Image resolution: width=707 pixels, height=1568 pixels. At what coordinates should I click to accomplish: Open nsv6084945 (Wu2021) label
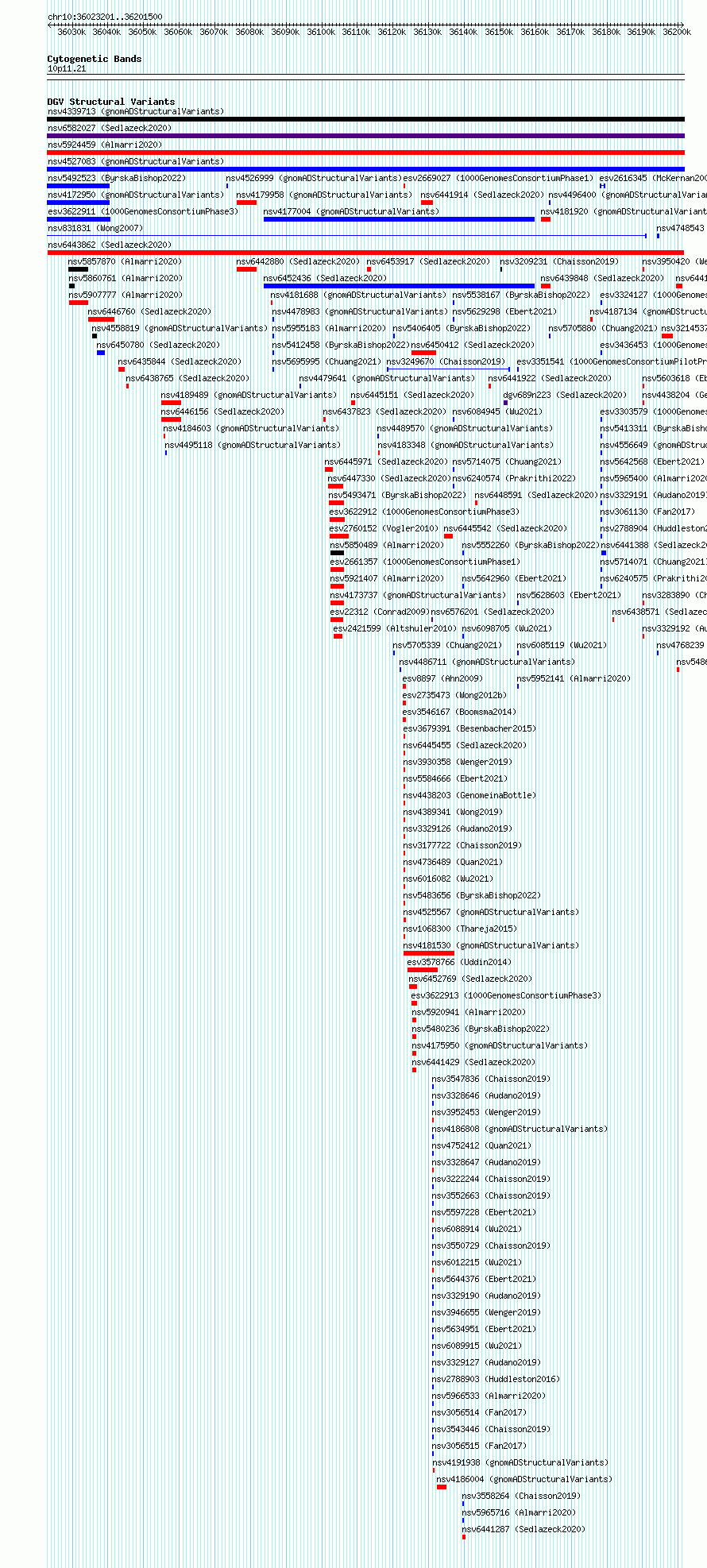pos(497,411)
